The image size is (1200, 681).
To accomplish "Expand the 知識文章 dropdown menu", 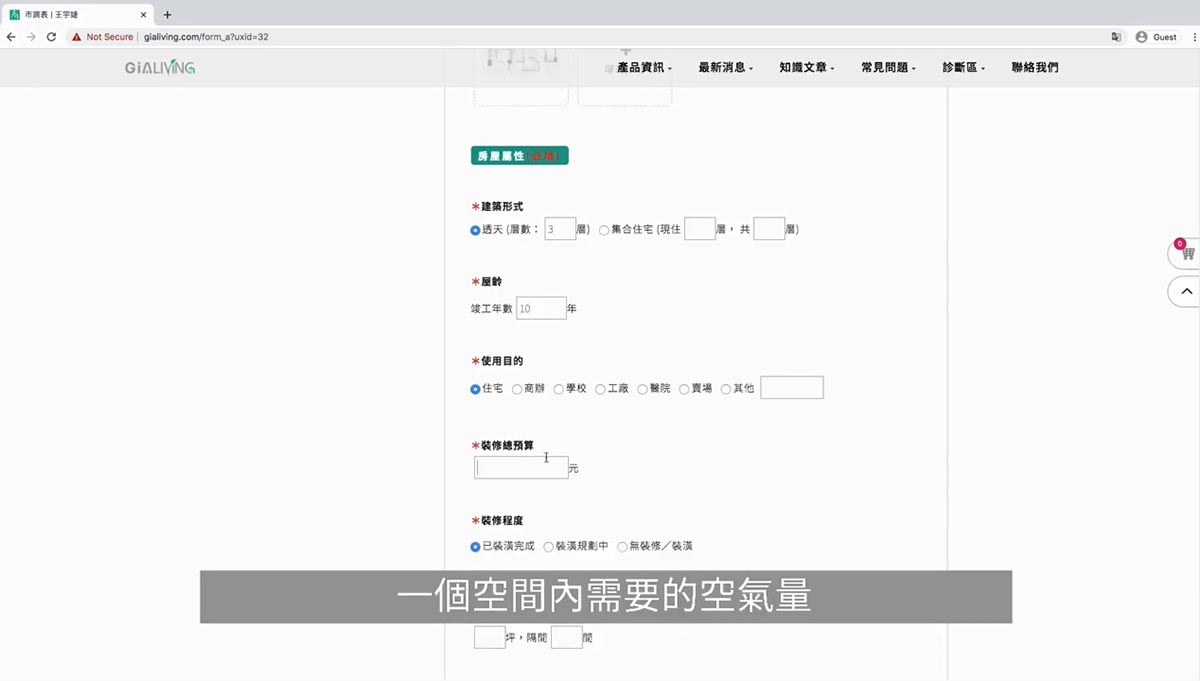I will [x=807, y=68].
